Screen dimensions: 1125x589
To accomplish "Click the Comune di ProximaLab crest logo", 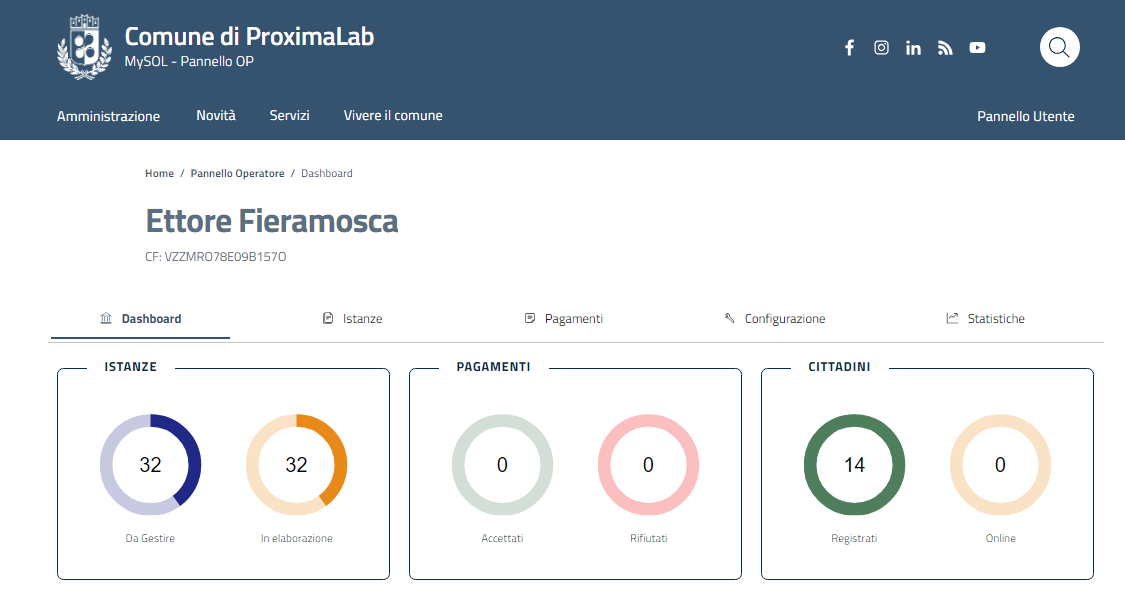I will (84, 49).
